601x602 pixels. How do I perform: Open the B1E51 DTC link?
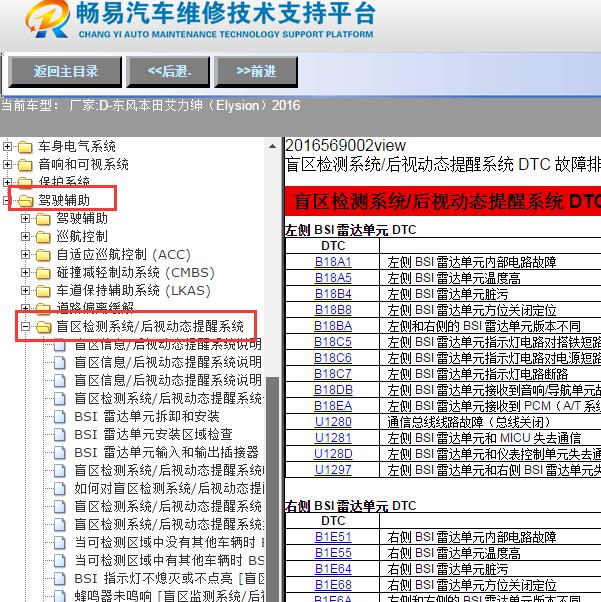(x=333, y=537)
